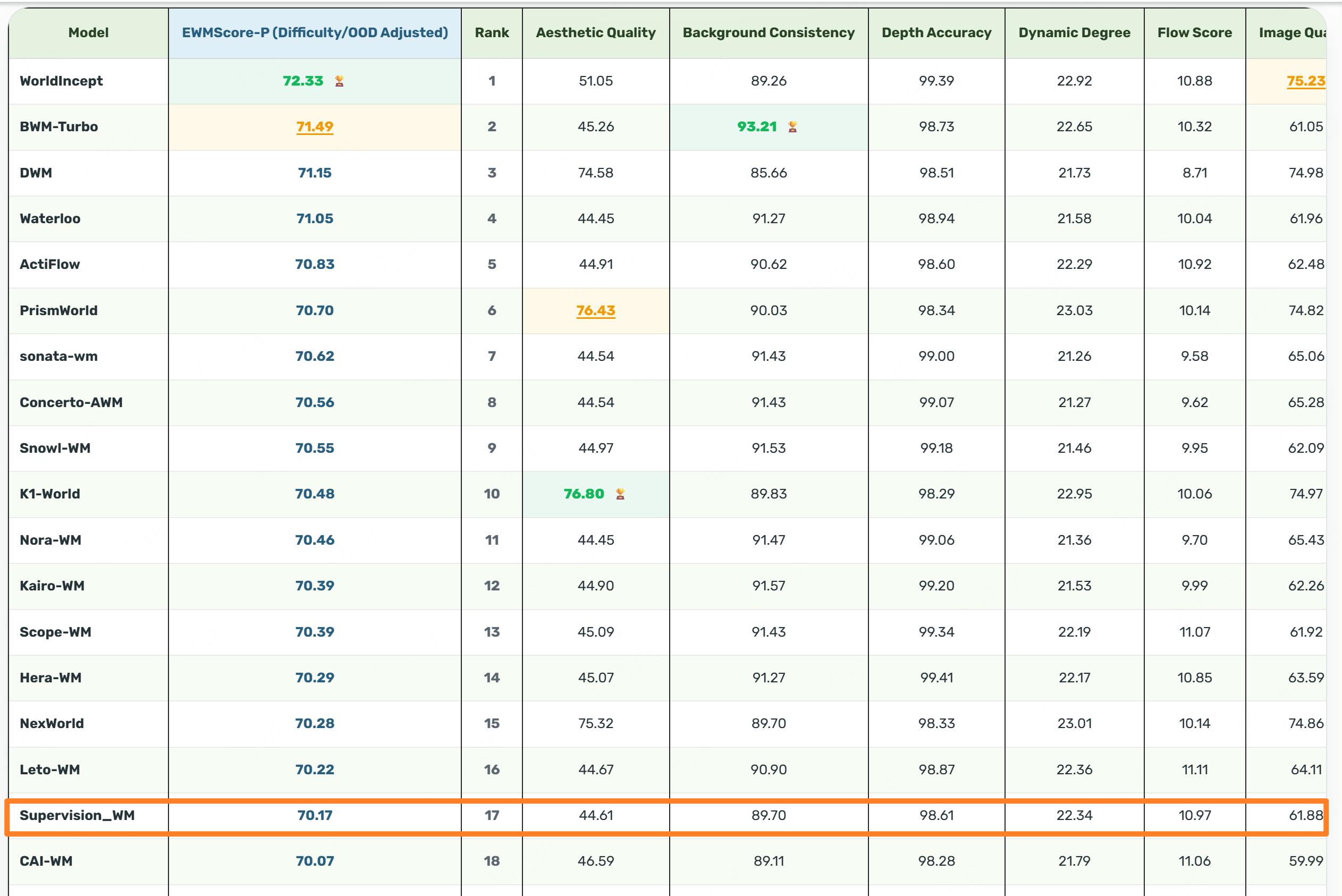Select the sonata-wm model name
This screenshot has height=896, width=1342.
(x=59, y=357)
